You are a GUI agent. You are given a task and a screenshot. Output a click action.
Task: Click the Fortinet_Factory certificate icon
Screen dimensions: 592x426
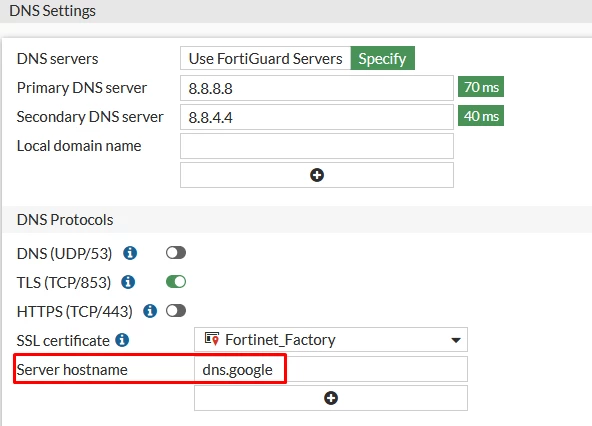coord(212,339)
